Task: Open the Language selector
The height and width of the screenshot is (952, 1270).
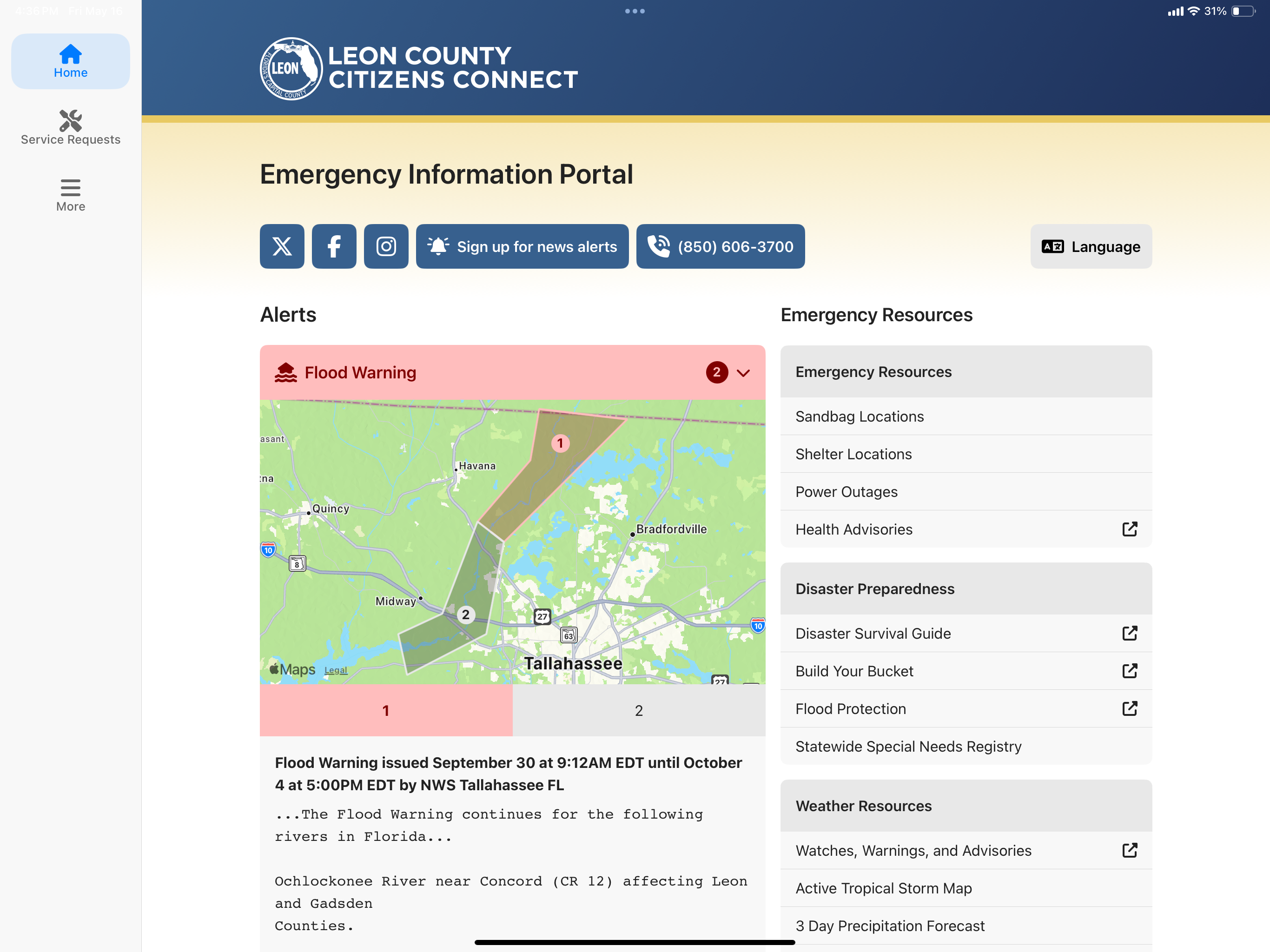Action: click(x=1091, y=246)
